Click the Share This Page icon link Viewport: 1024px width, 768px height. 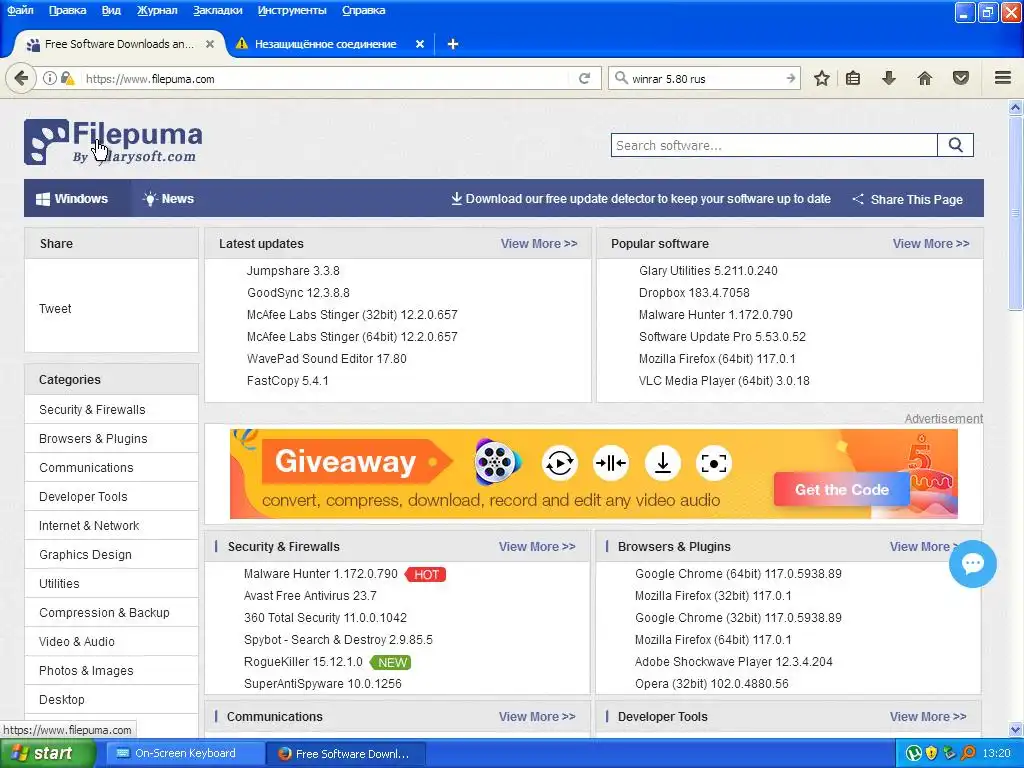point(907,199)
